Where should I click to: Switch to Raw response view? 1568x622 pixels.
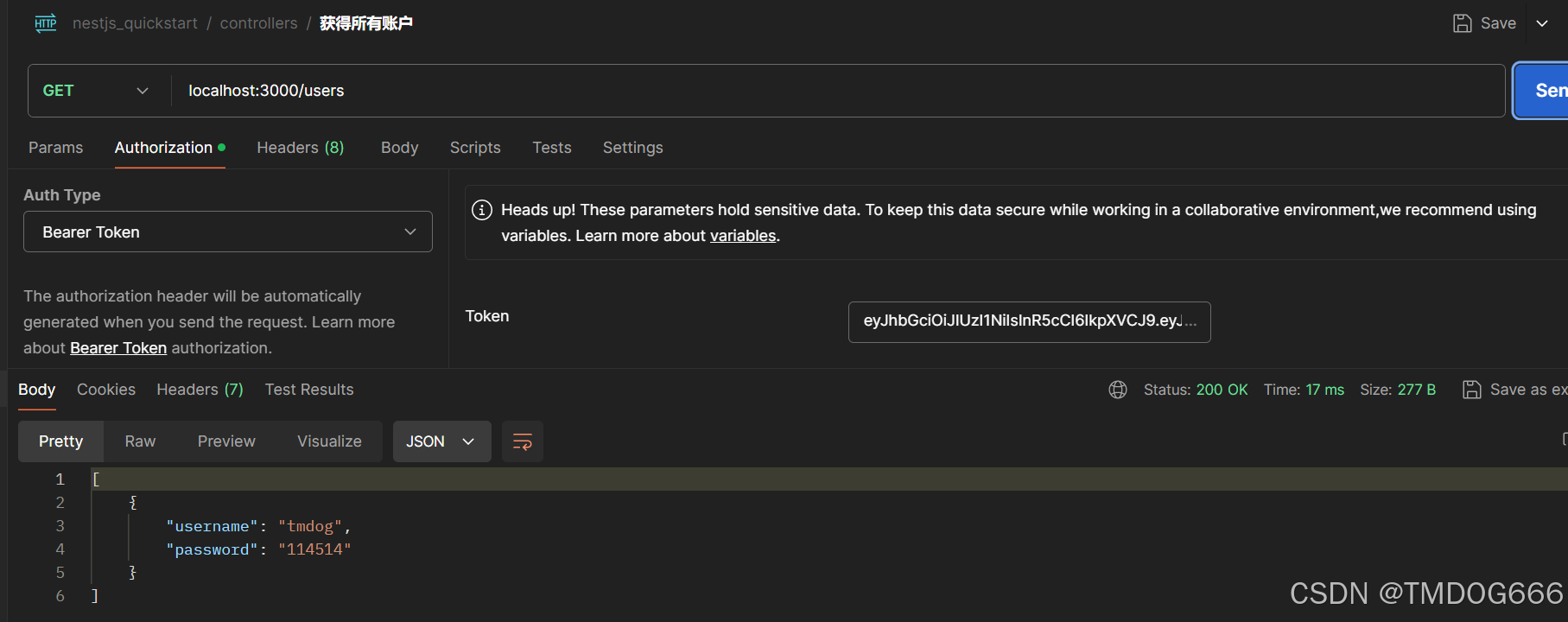141,441
